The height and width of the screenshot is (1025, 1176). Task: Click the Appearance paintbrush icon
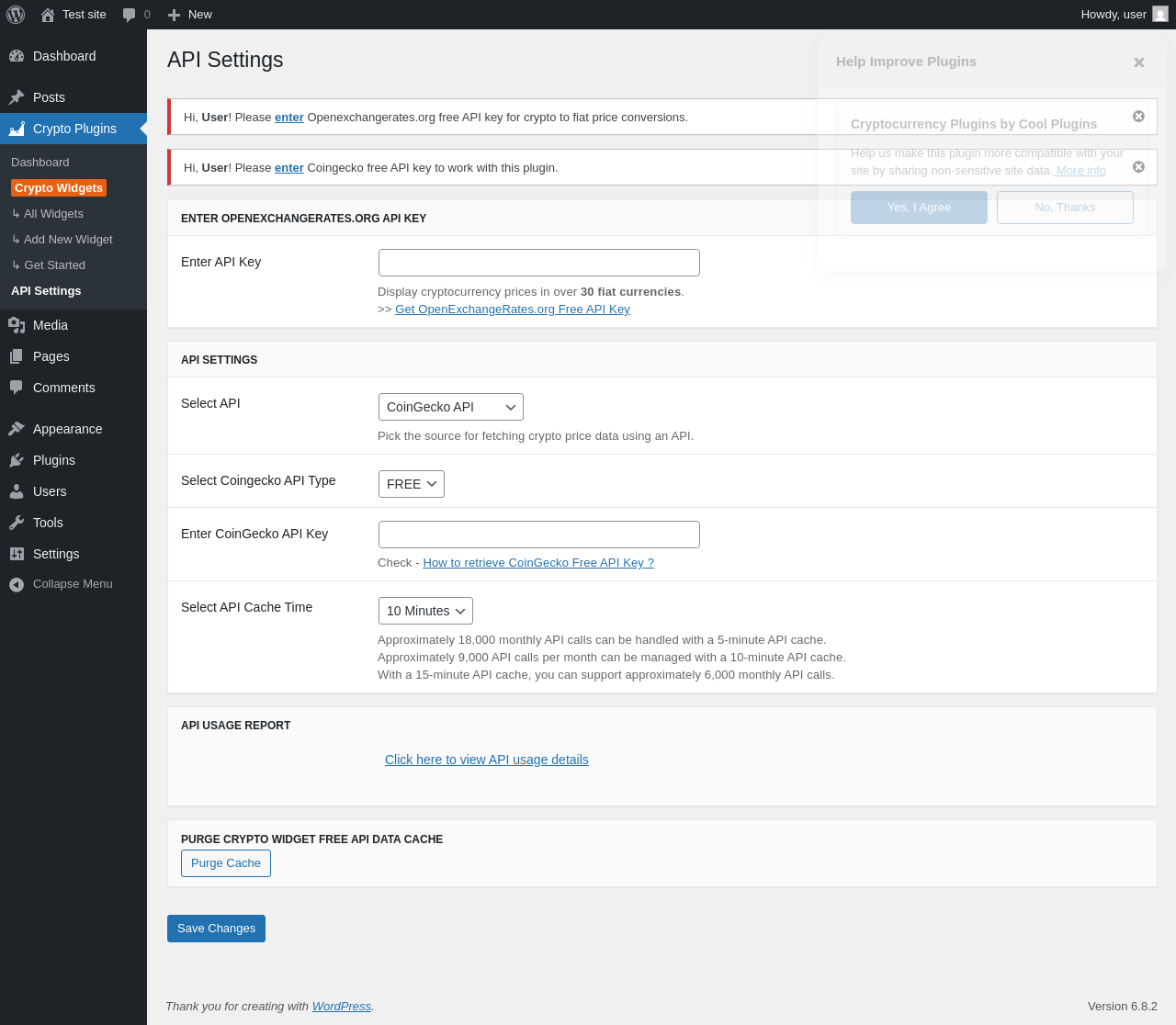pyautogui.click(x=17, y=429)
